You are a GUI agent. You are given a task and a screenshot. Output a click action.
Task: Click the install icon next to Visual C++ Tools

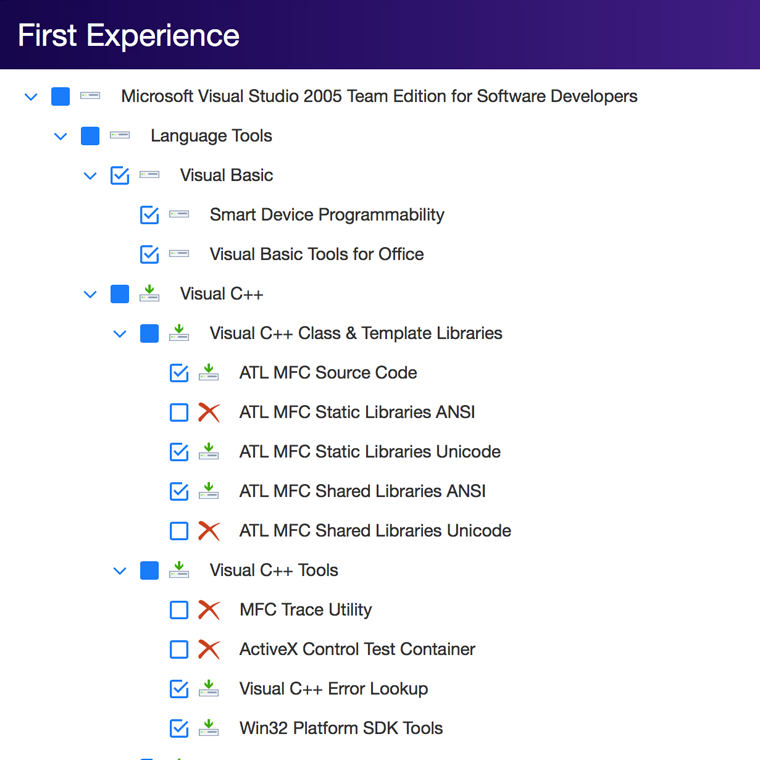[179, 570]
